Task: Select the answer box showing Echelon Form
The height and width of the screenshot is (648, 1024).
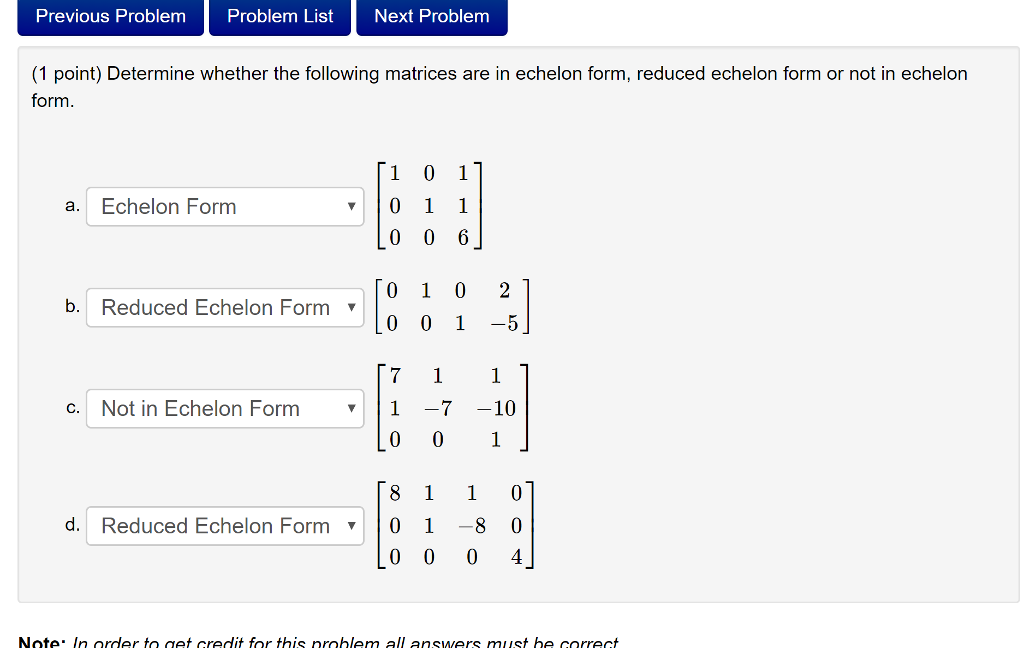Action: pos(225,207)
